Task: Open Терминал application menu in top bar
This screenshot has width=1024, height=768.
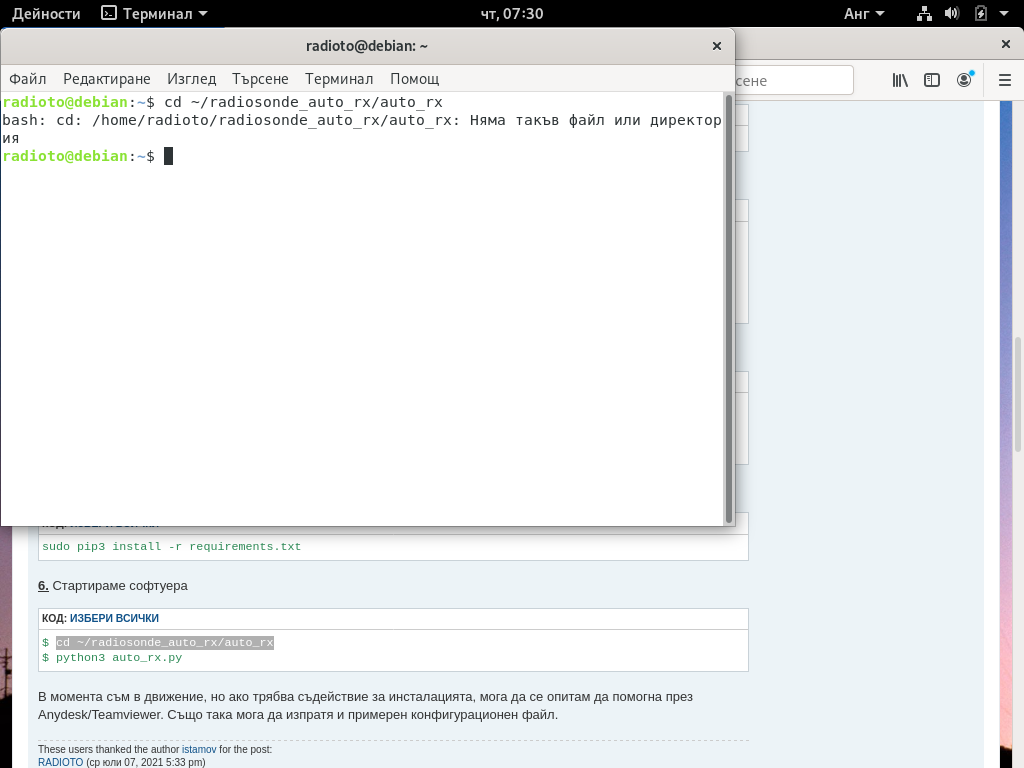Action: point(154,14)
